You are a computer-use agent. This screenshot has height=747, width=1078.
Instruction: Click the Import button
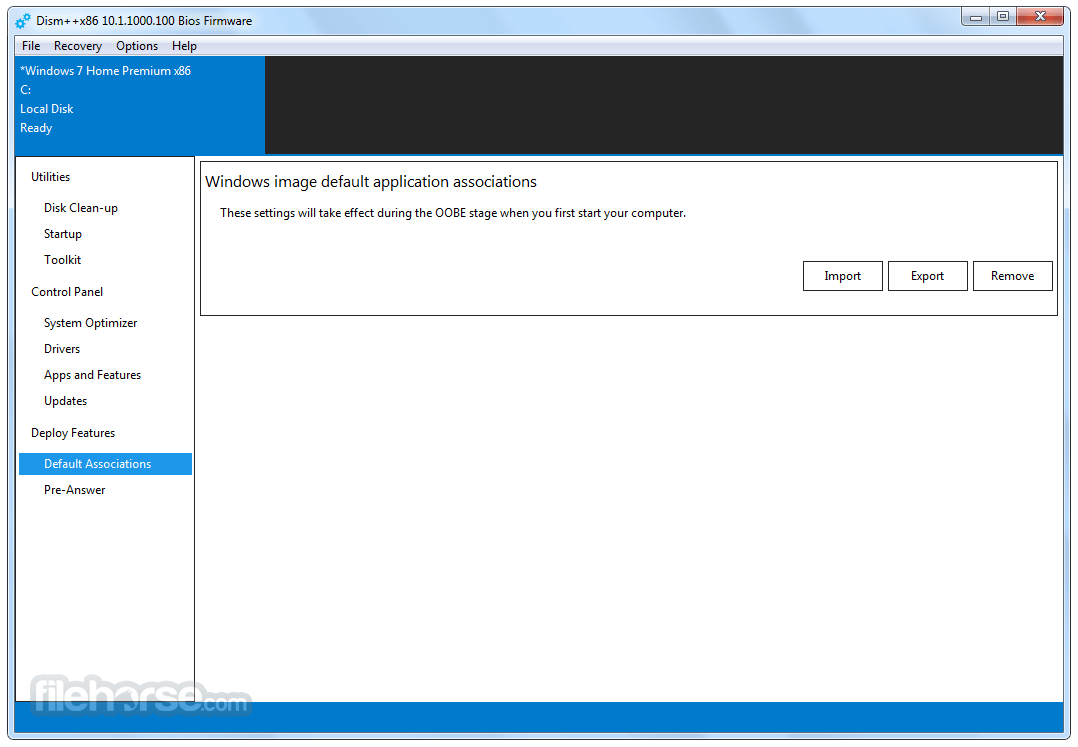pos(842,276)
